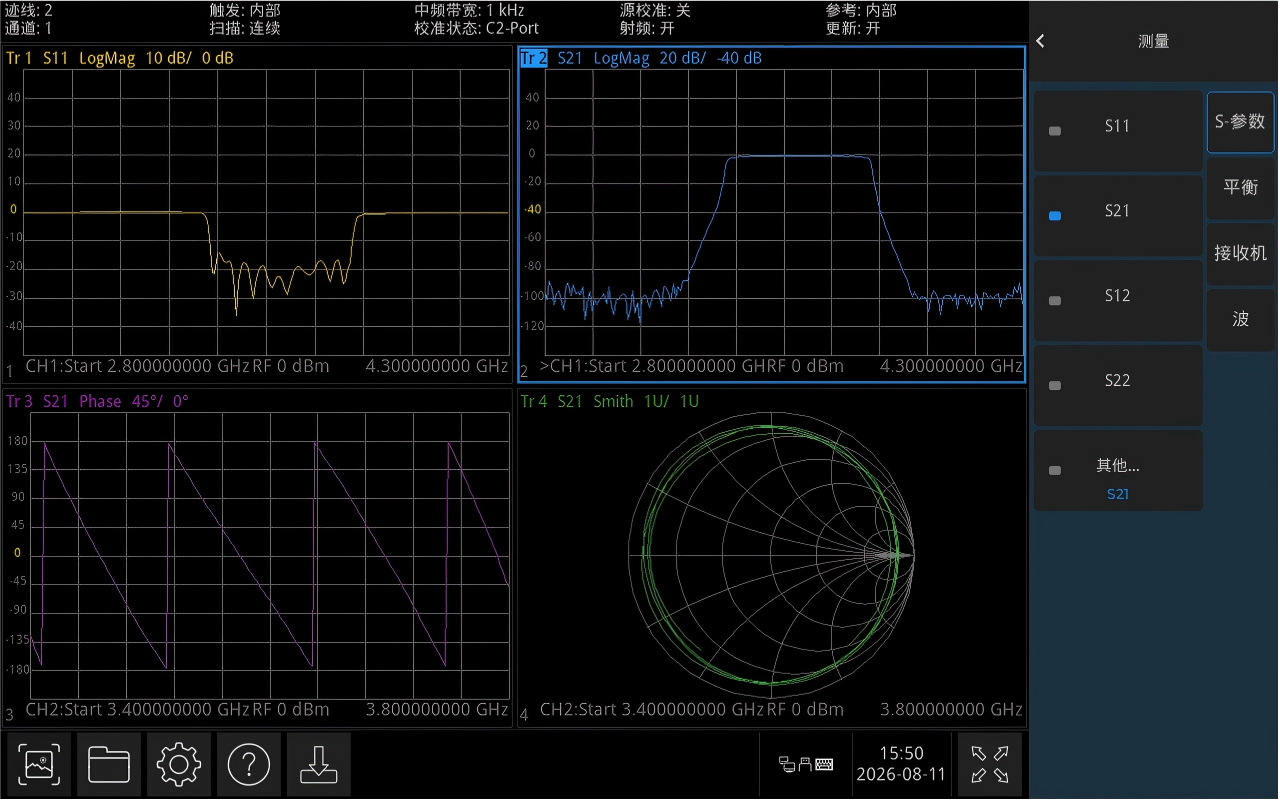Click the save/download arrow icon

pos(319,765)
